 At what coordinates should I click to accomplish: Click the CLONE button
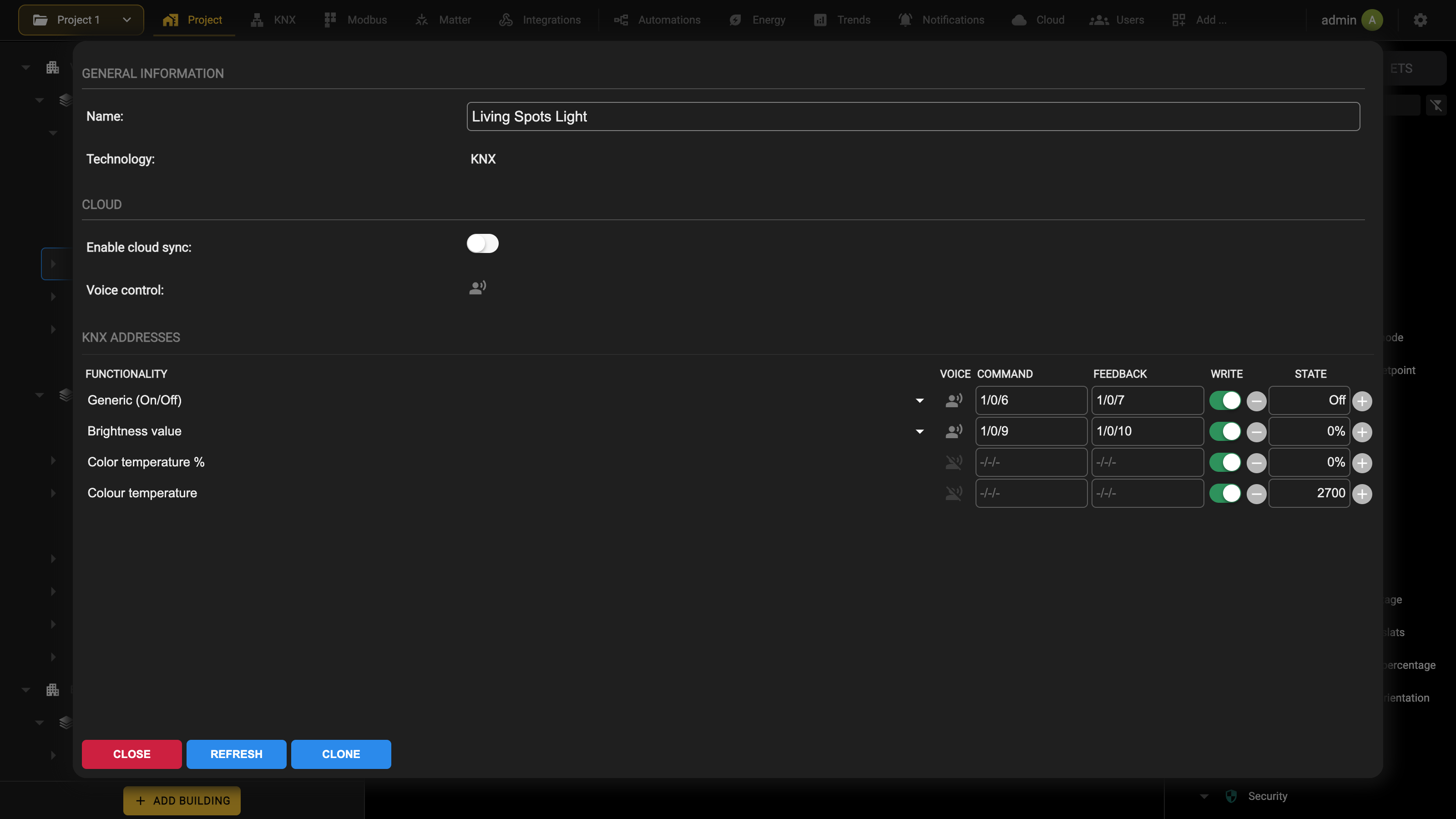pos(341,754)
